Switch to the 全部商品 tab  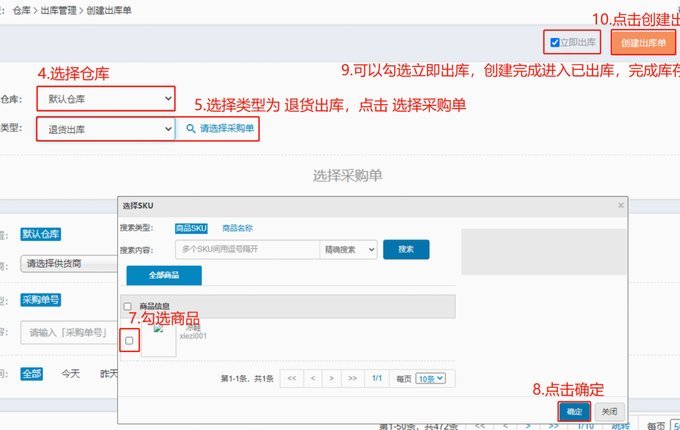[x=164, y=275]
